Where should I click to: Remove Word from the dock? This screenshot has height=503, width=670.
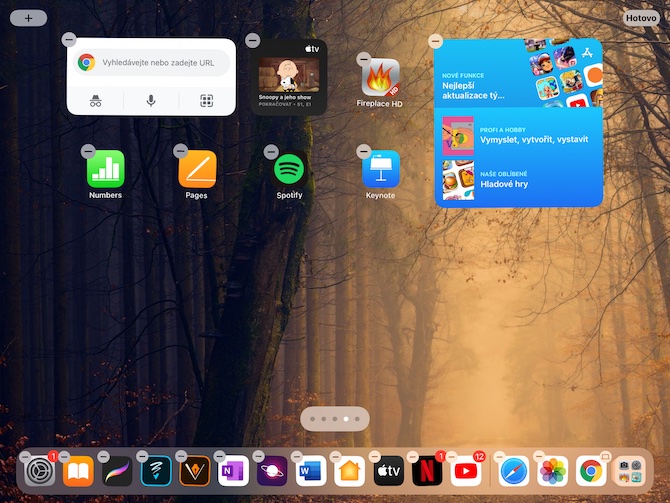tap(297, 456)
